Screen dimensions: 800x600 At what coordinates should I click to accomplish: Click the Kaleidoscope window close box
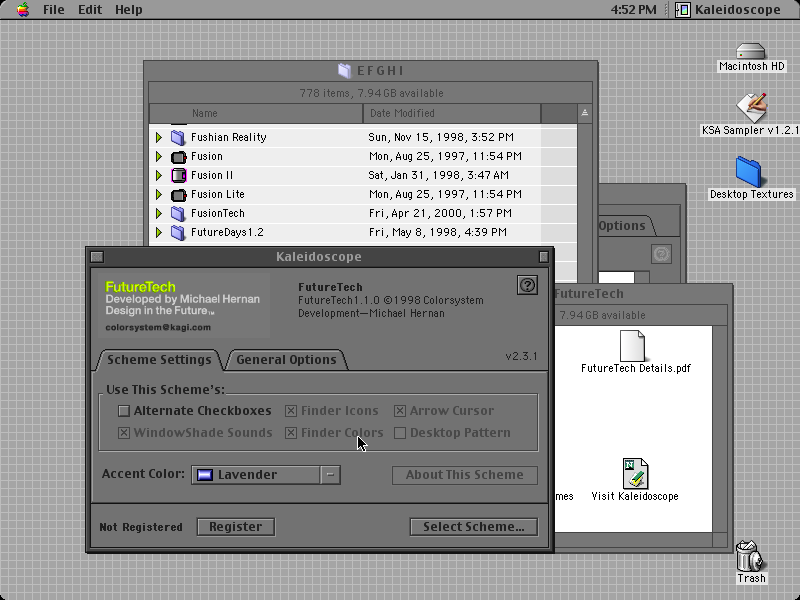(x=97, y=257)
